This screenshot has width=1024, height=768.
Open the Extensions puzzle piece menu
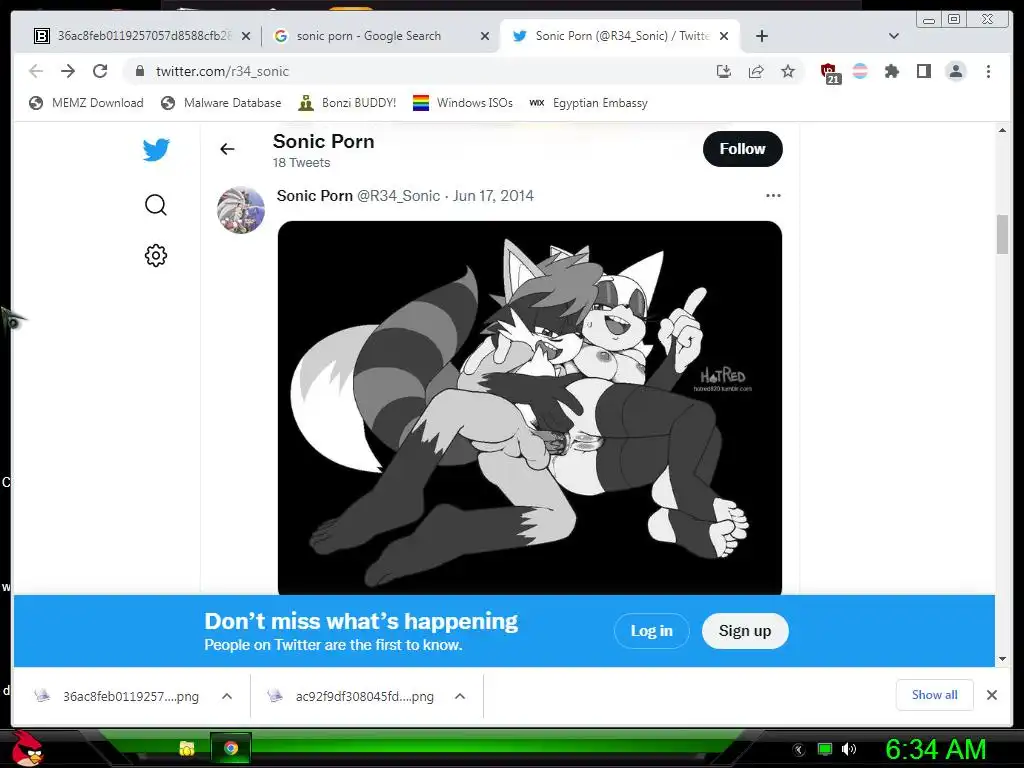(891, 71)
